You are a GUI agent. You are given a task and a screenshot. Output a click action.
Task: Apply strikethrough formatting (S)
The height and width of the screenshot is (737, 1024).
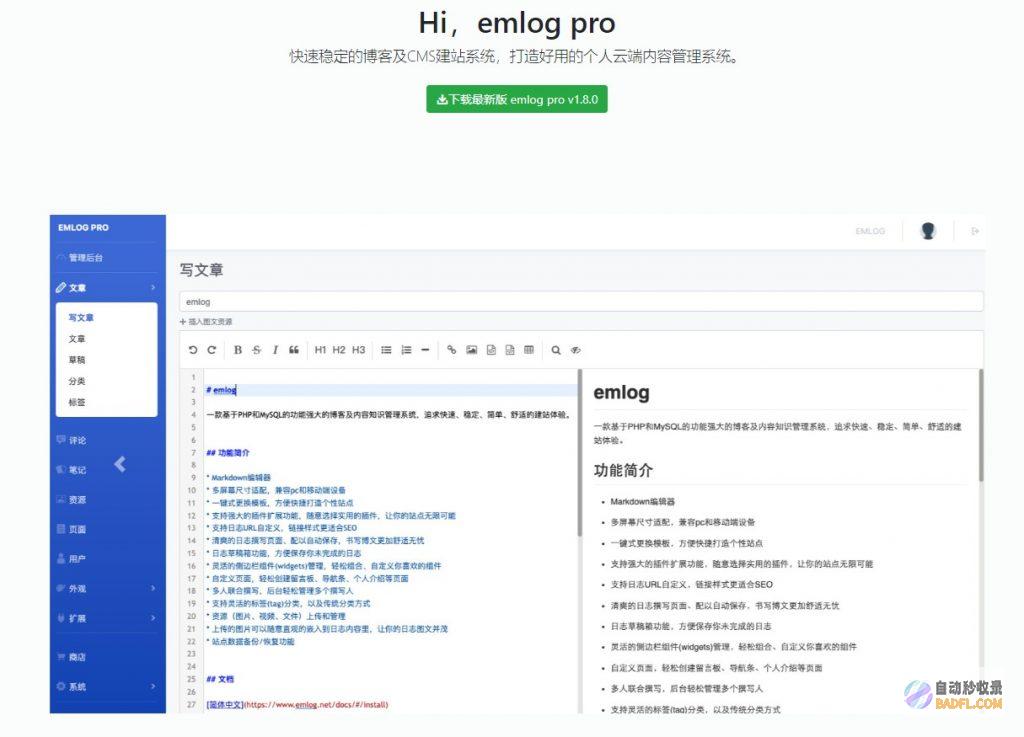click(x=257, y=350)
